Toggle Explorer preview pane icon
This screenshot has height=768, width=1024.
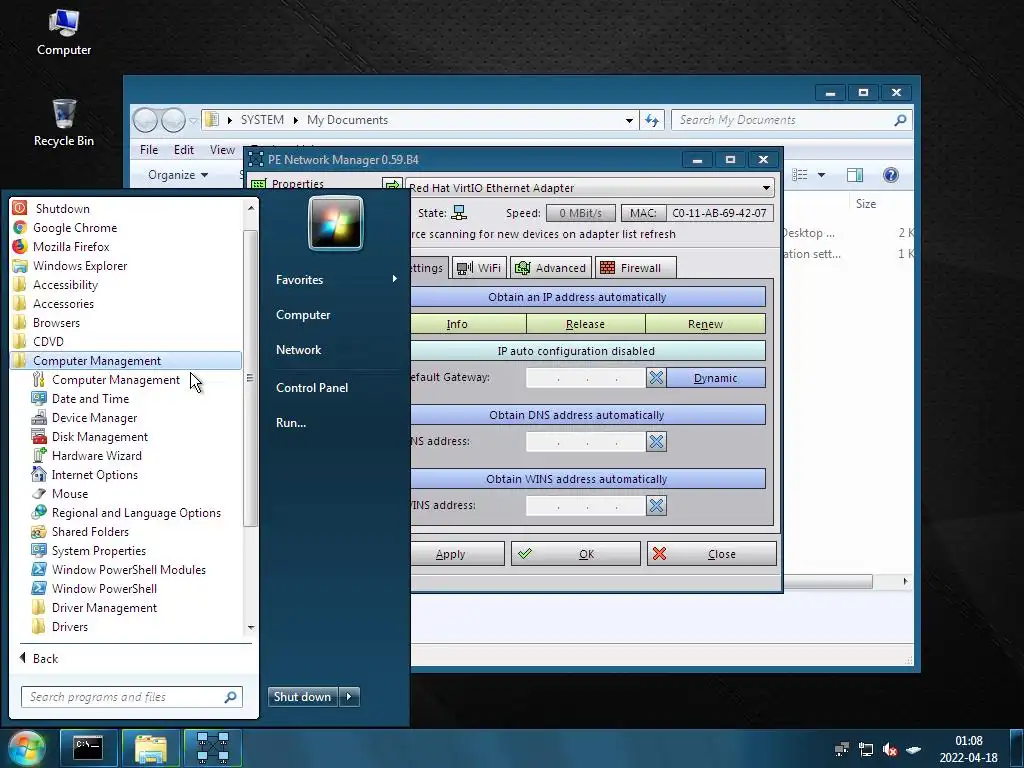[x=854, y=174]
